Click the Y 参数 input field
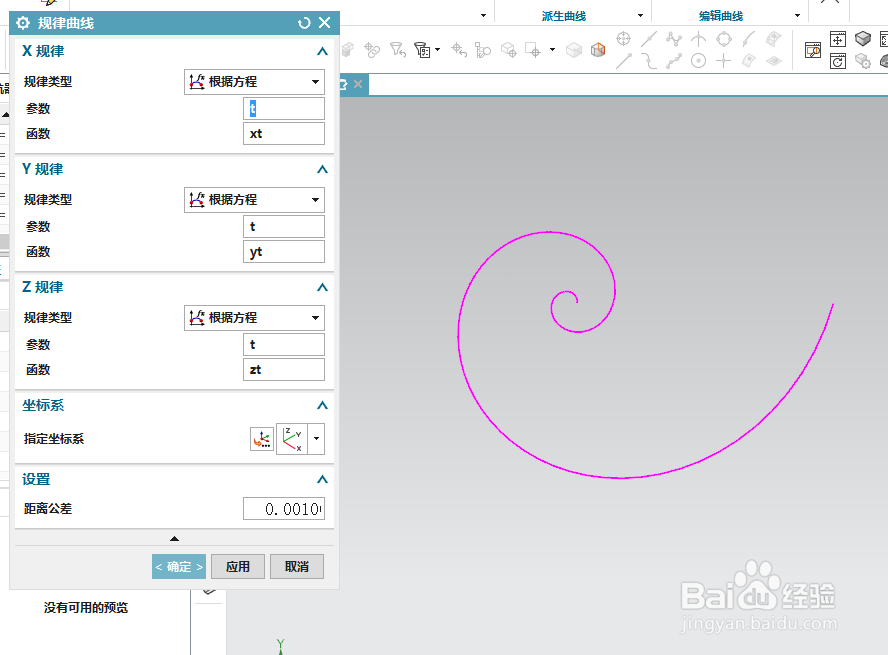 pyautogui.click(x=284, y=226)
